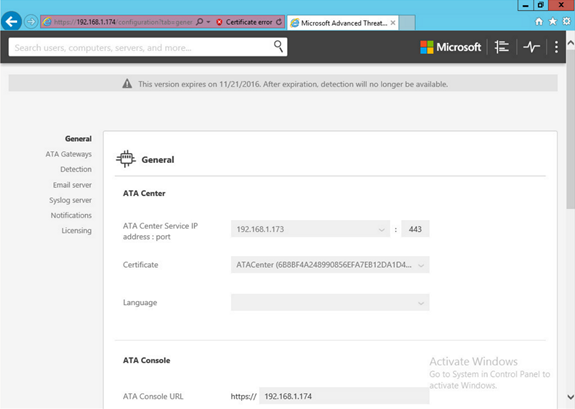The width and height of the screenshot is (575, 409).
Task: Click the Microsoft logo
Action: pyautogui.click(x=450, y=47)
